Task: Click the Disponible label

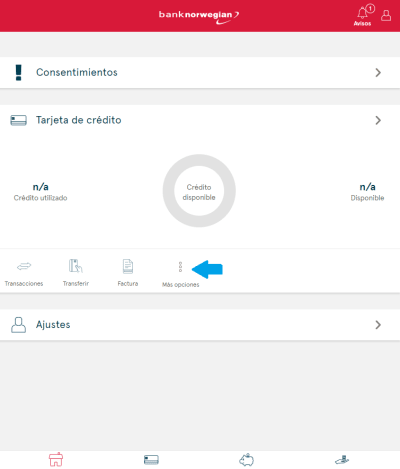Action: point(367,198)
